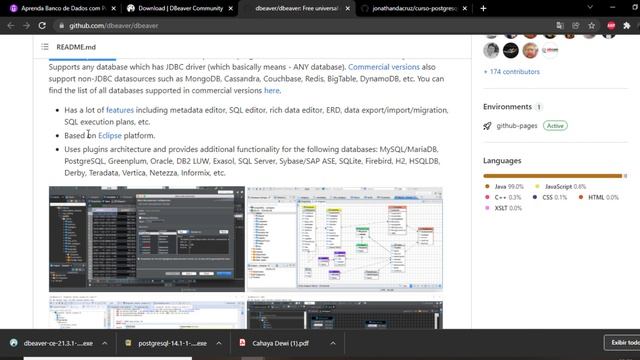Open a new browser tab
The image size is (640, 360).
483,8
